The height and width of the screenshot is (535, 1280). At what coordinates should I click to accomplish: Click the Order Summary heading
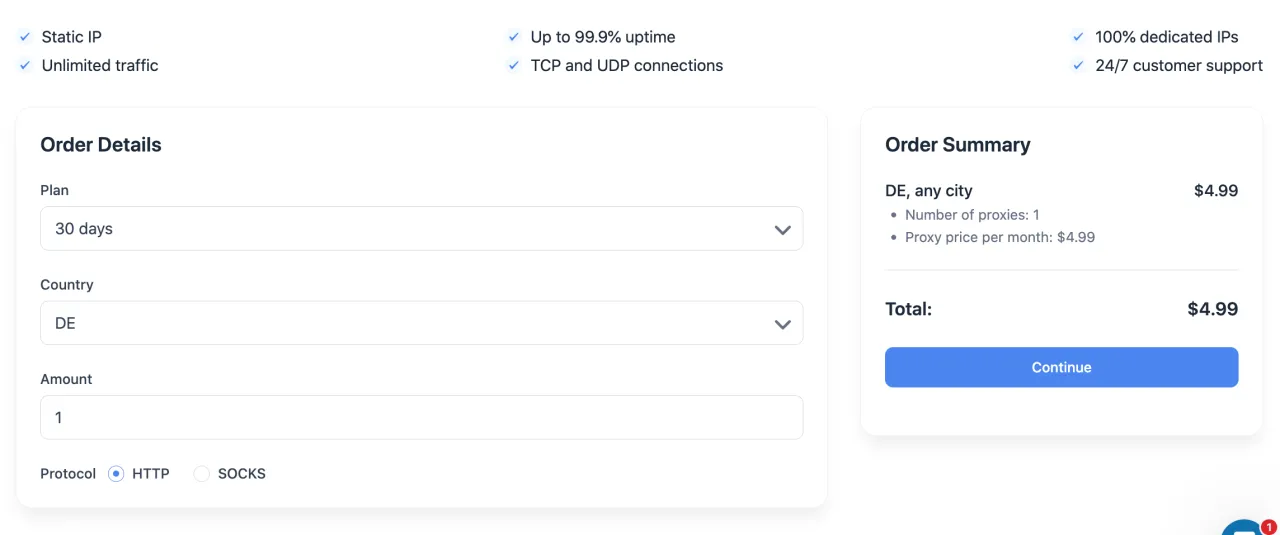957,145
